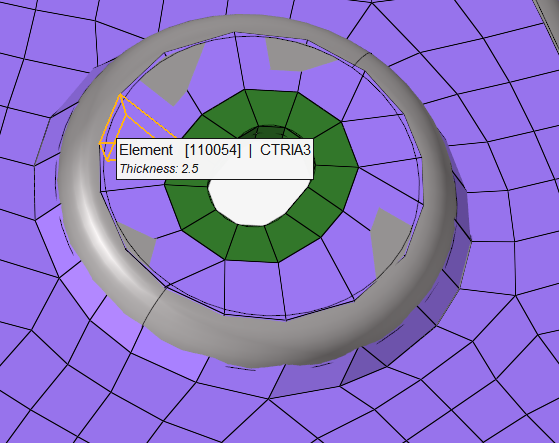
Task: Click the gray patch inside ring's lower-left
Action: pyautogui.click(x=139, y=242)
